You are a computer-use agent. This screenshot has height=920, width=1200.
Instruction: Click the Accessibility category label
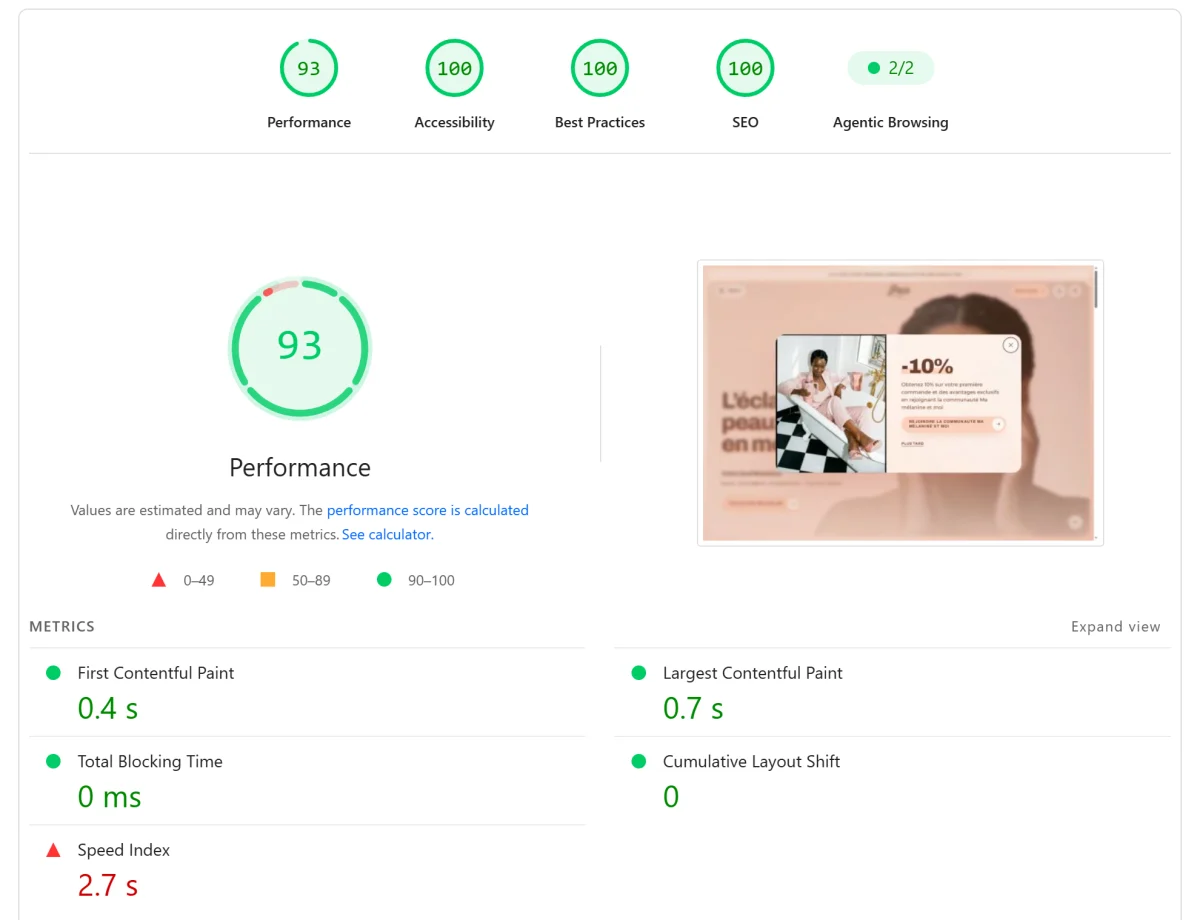pos(454,122)
